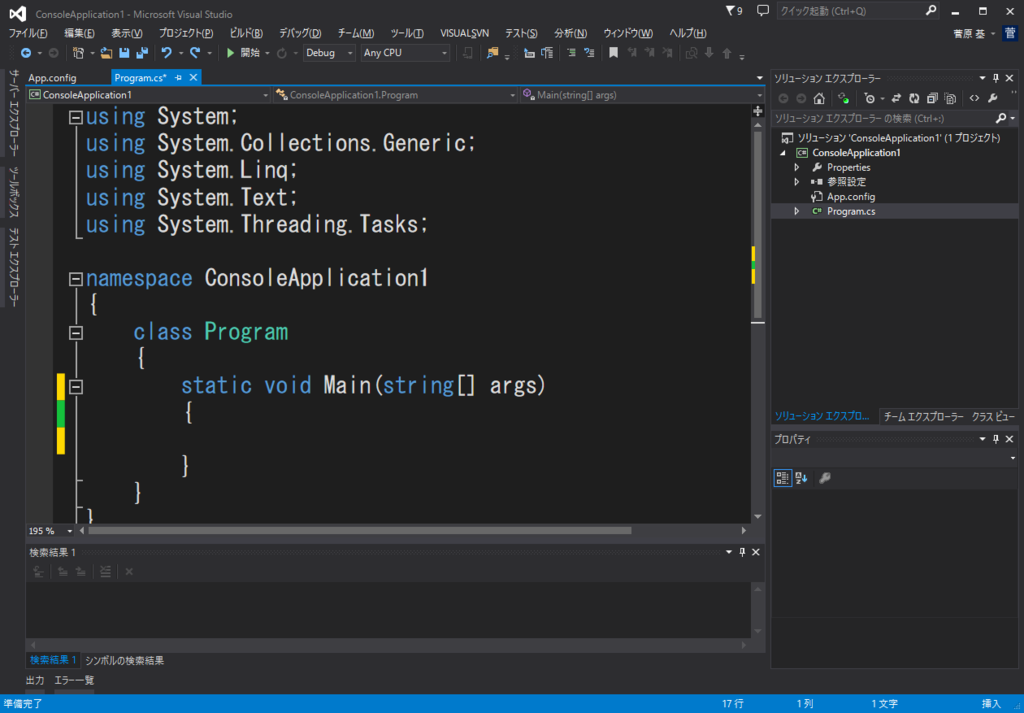Open the デバッグ(D) menu
This screenshot has height=713, width=1024.
point(300,33)
